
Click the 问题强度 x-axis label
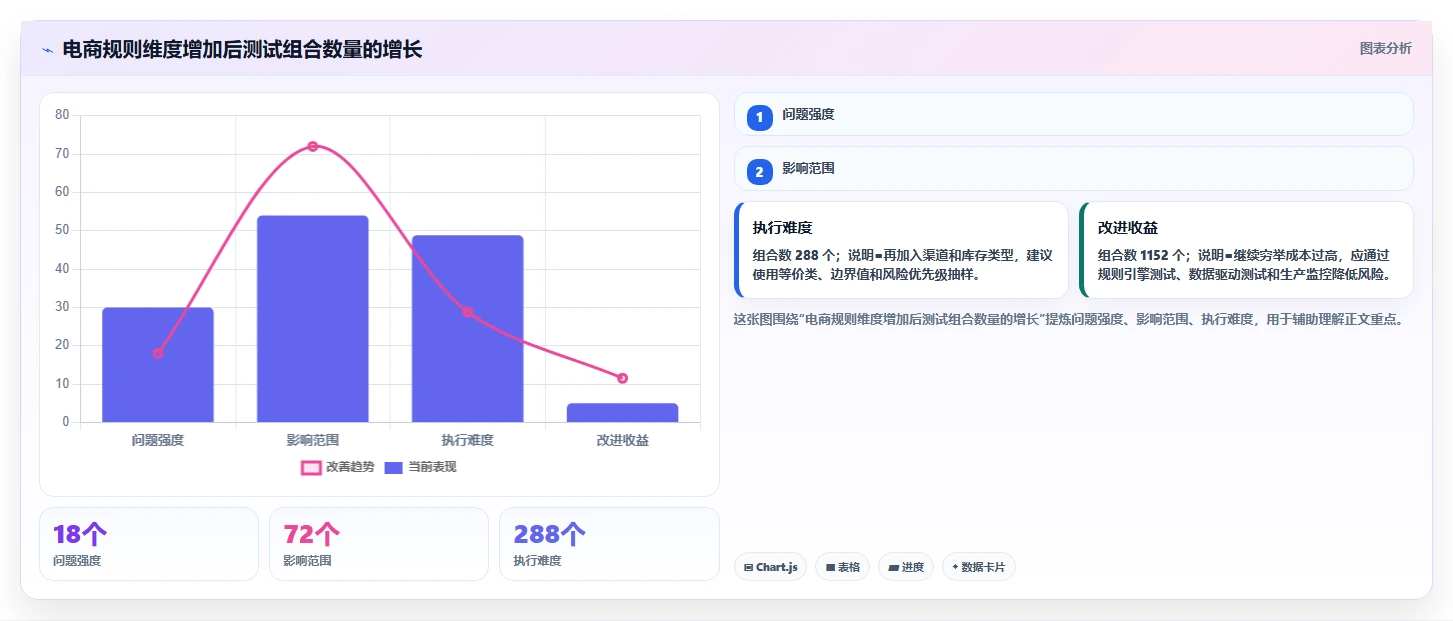coord(158,440)
